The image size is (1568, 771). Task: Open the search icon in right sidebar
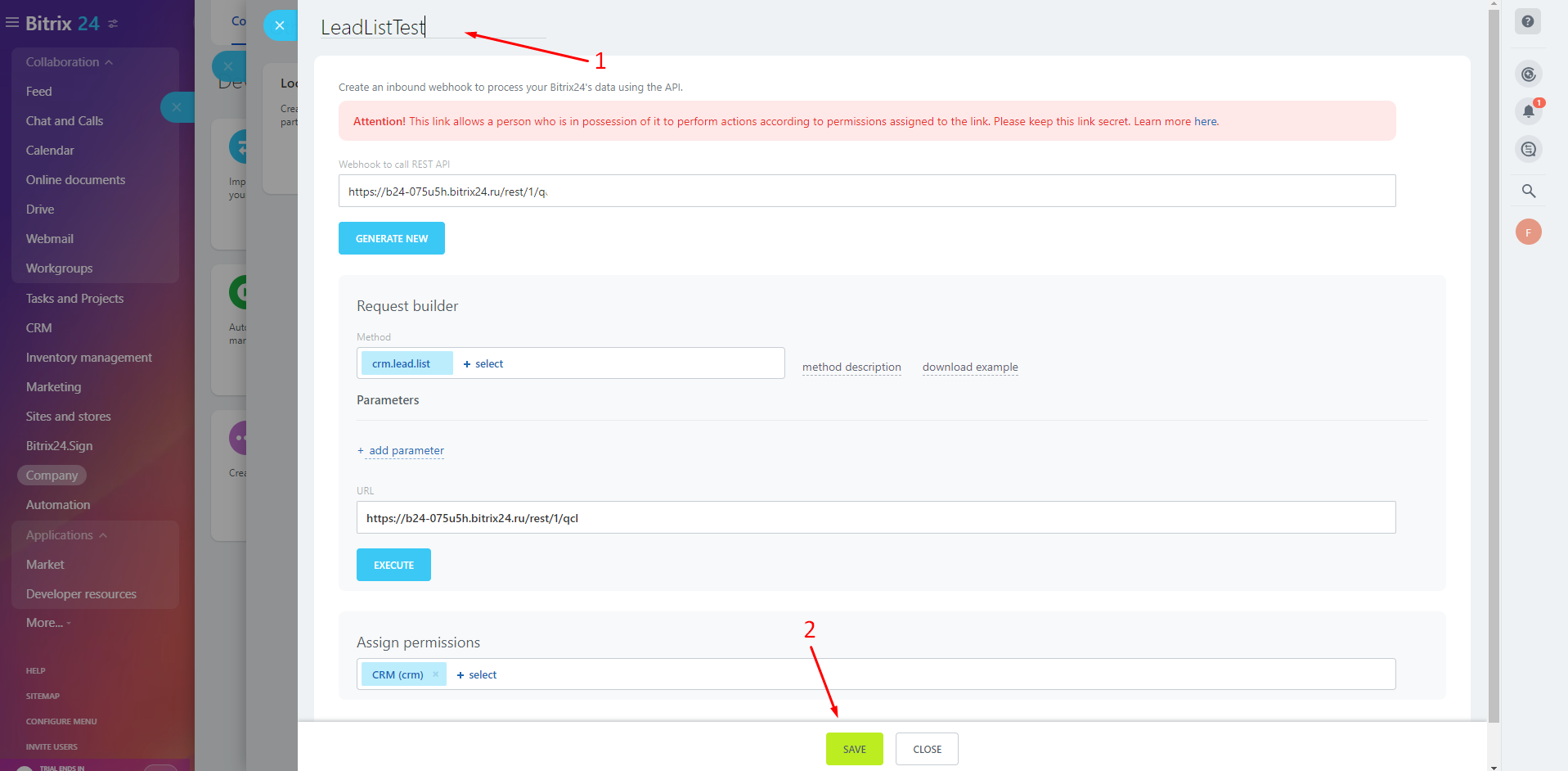(1528, 191)
